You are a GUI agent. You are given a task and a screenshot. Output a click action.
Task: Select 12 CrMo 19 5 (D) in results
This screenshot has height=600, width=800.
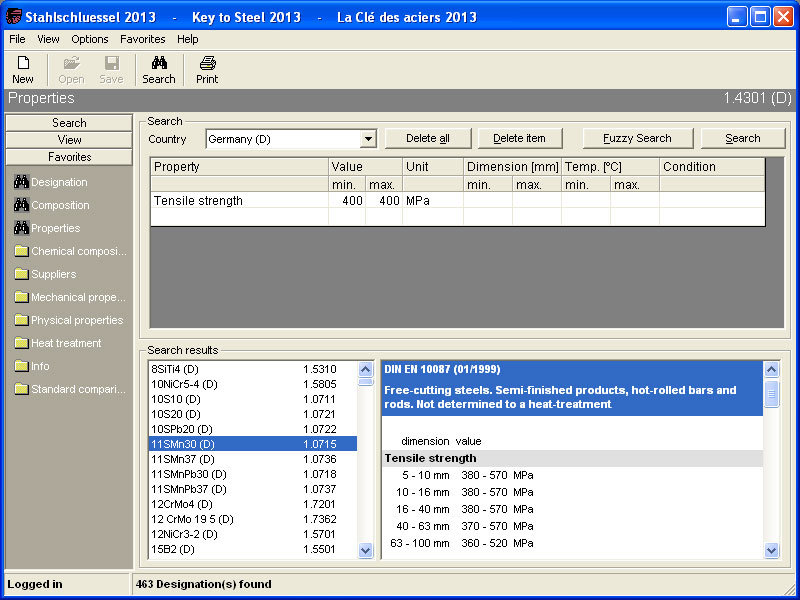tap(253, 519)
